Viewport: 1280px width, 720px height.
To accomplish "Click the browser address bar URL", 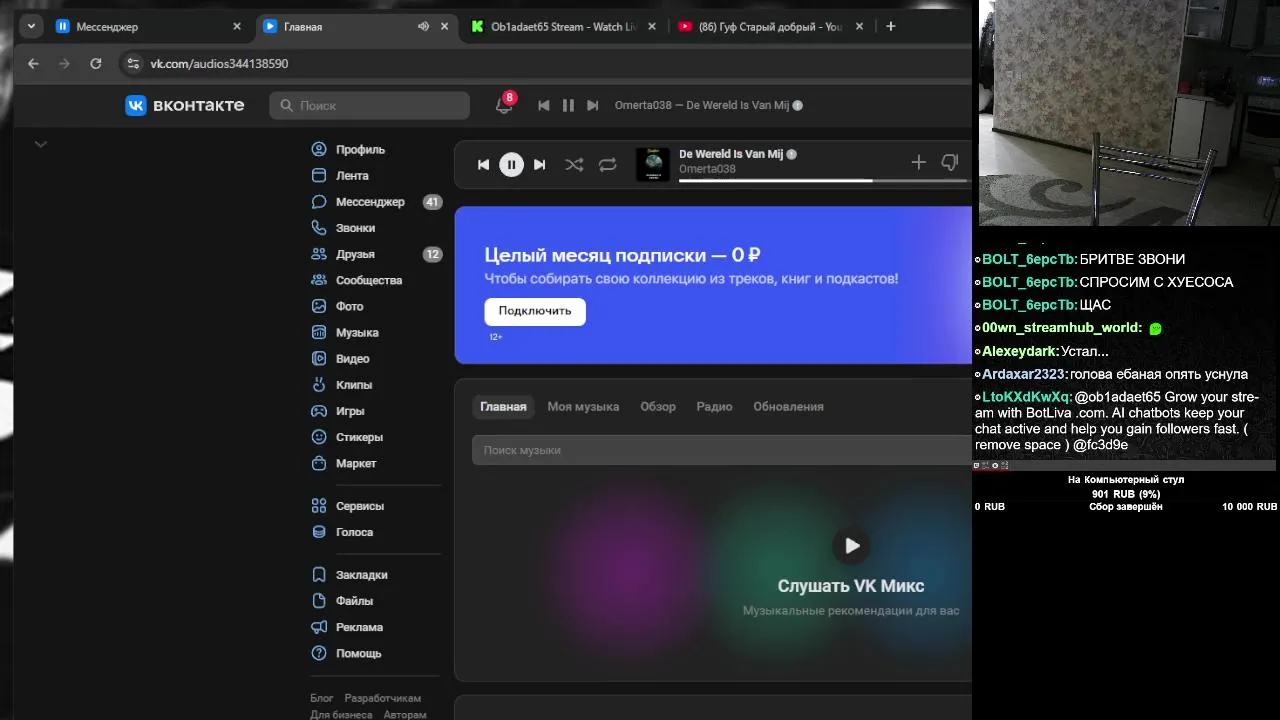I will pyautogui.click(x=219, y=63).
